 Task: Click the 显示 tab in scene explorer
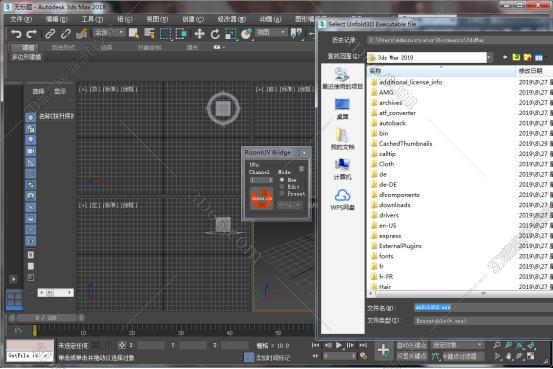coord(59,92)
